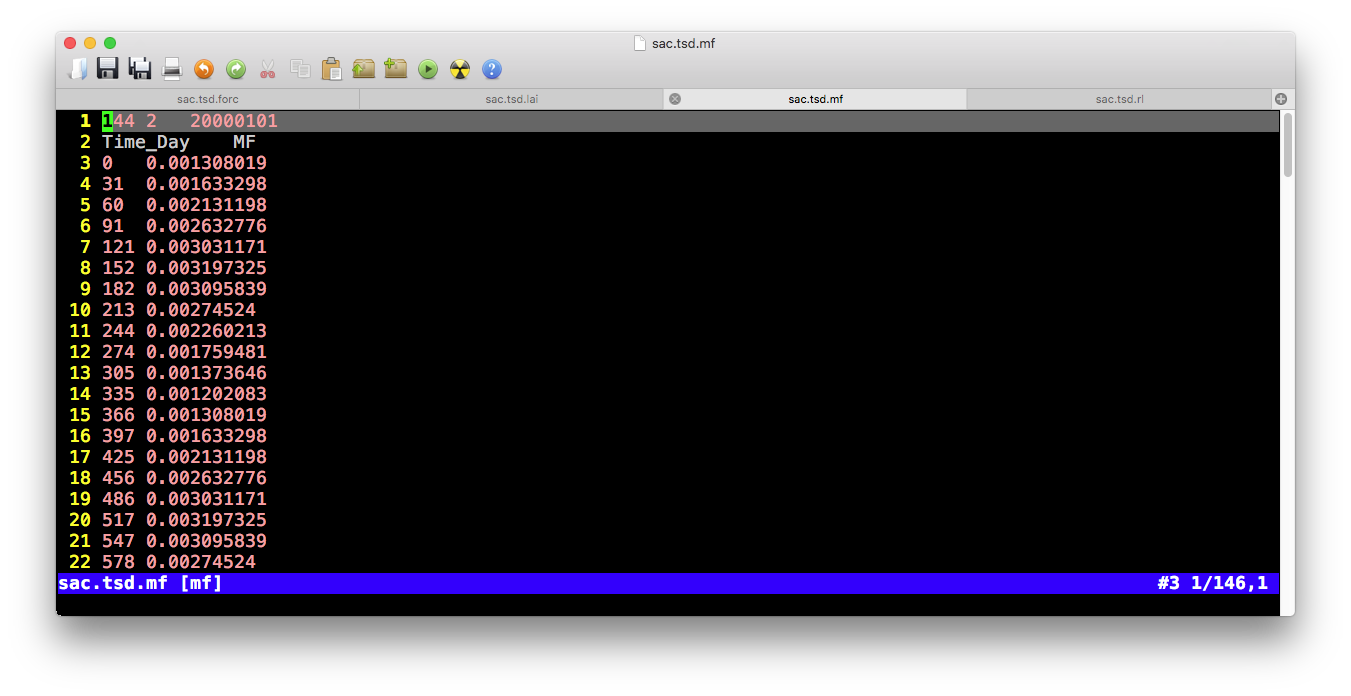Image resolution: width=1351 pixels, height=696 pixels.
Task: Switch to the sac.tsd.forc tab
Action: coord(208,99)
